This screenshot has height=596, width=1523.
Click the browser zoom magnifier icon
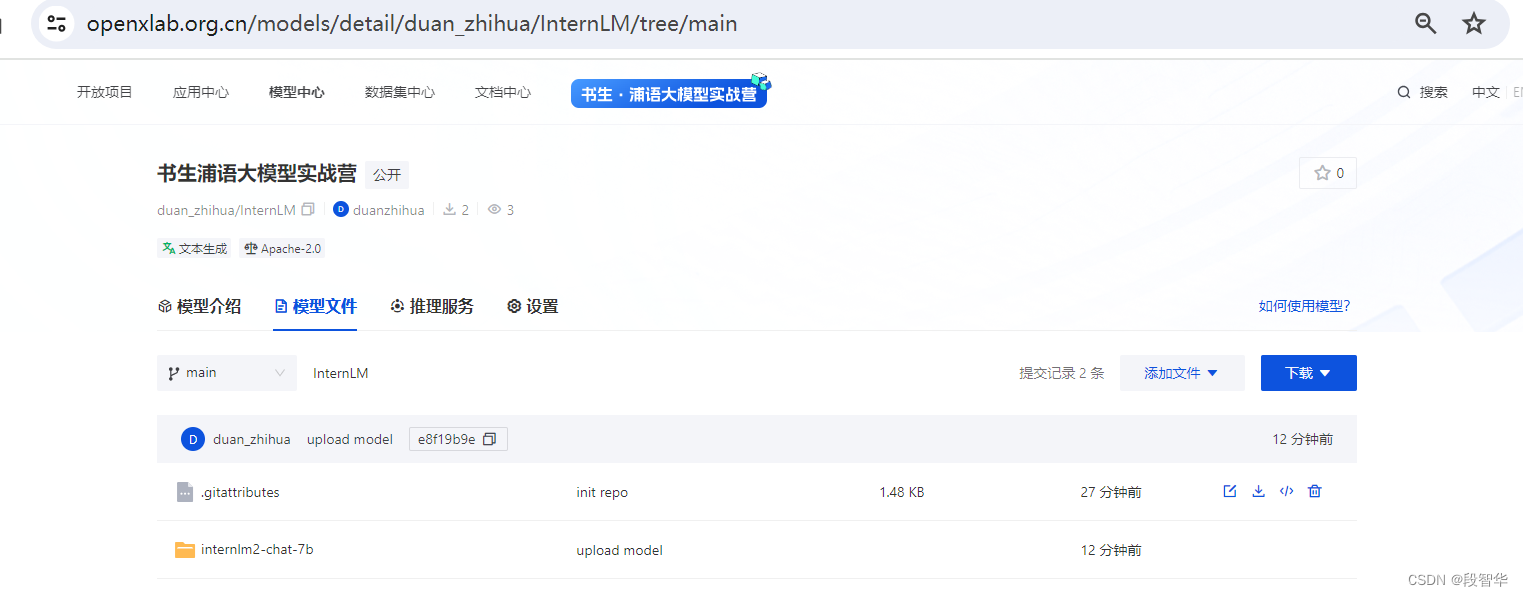(1426, 23)
